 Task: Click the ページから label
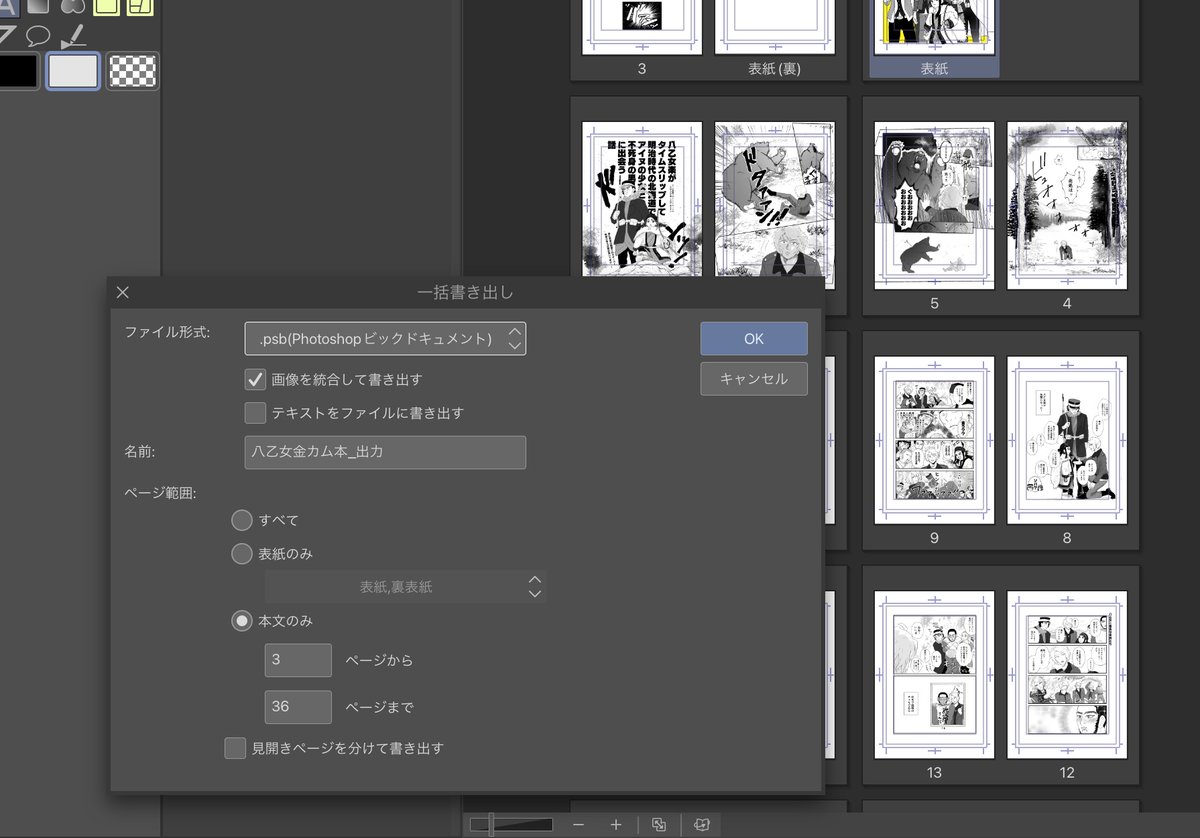(x=379, y=661)
